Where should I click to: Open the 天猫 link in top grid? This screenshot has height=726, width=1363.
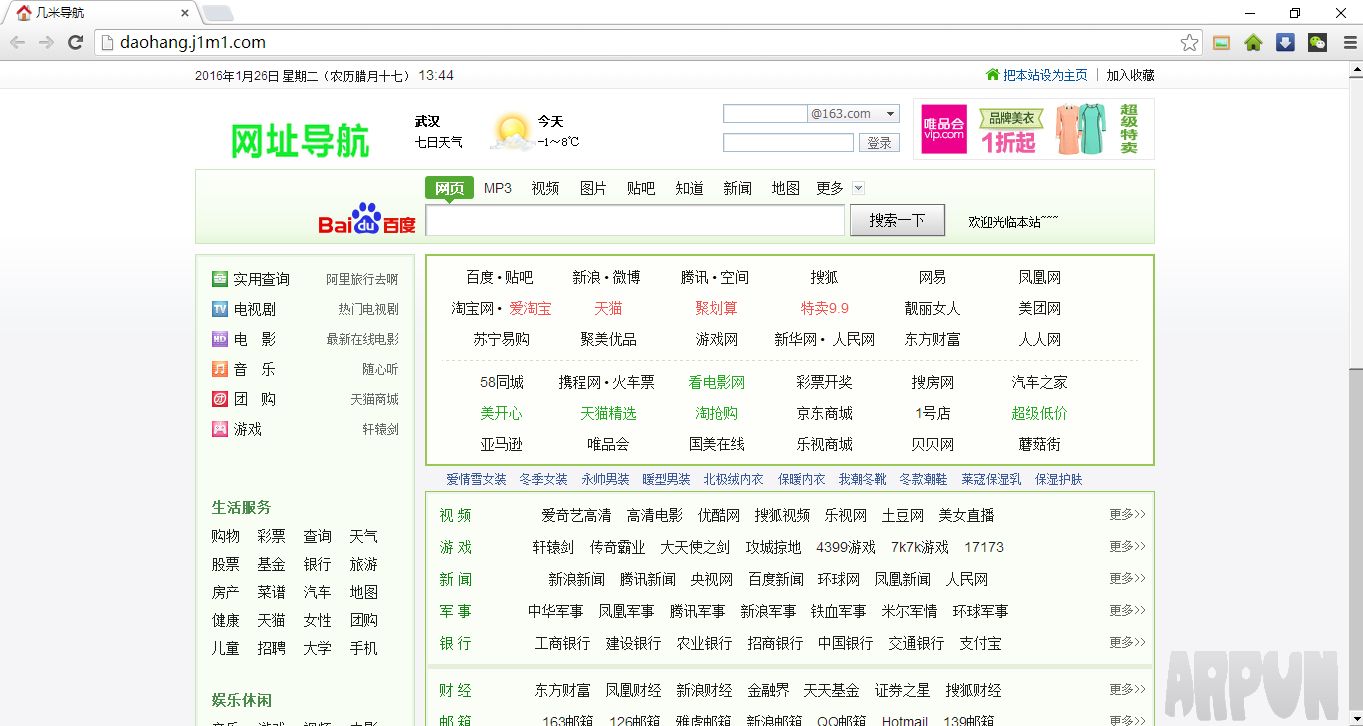click(x=608, y=308)
